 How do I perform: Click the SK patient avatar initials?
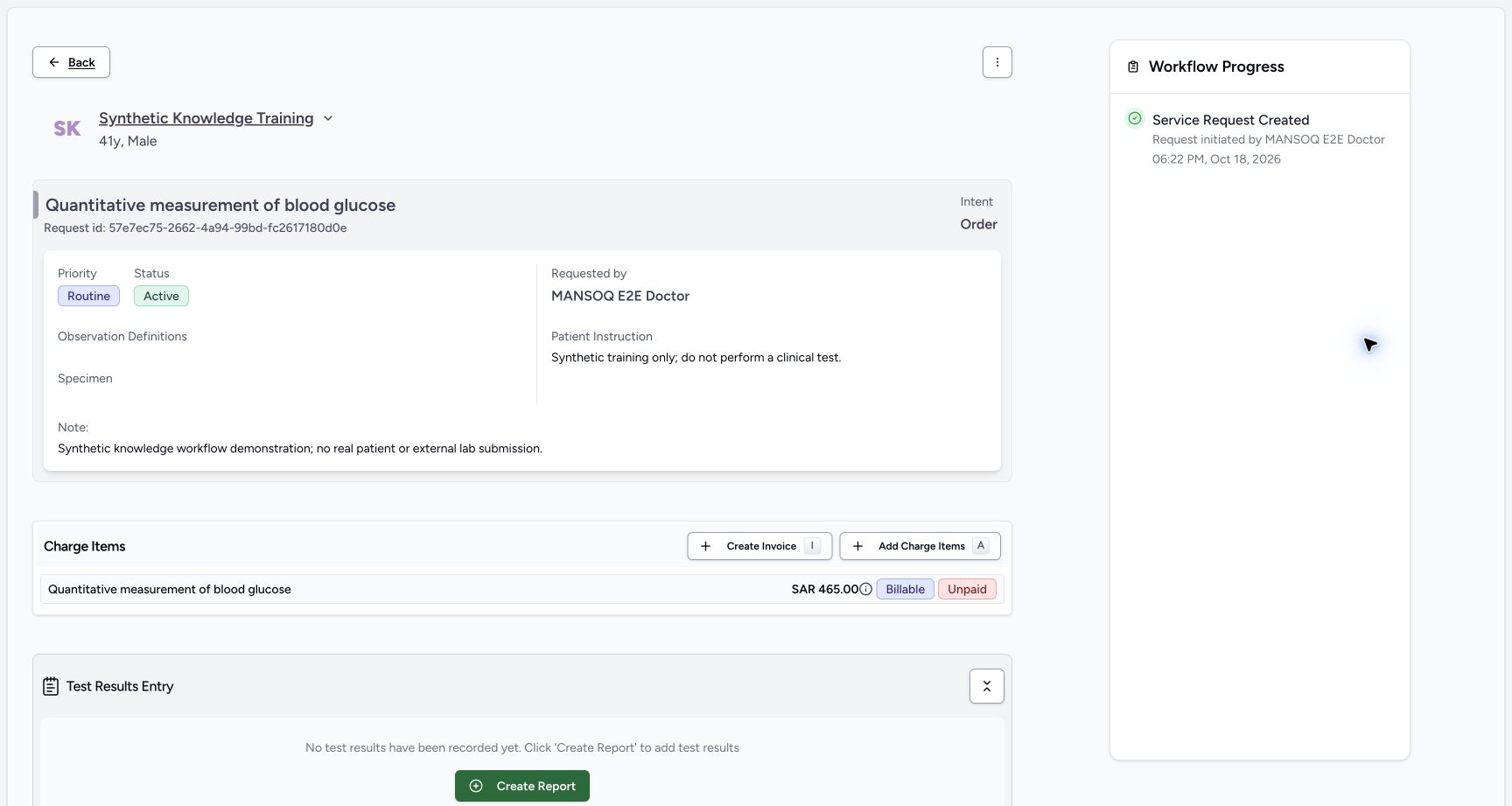coord(66,129)
